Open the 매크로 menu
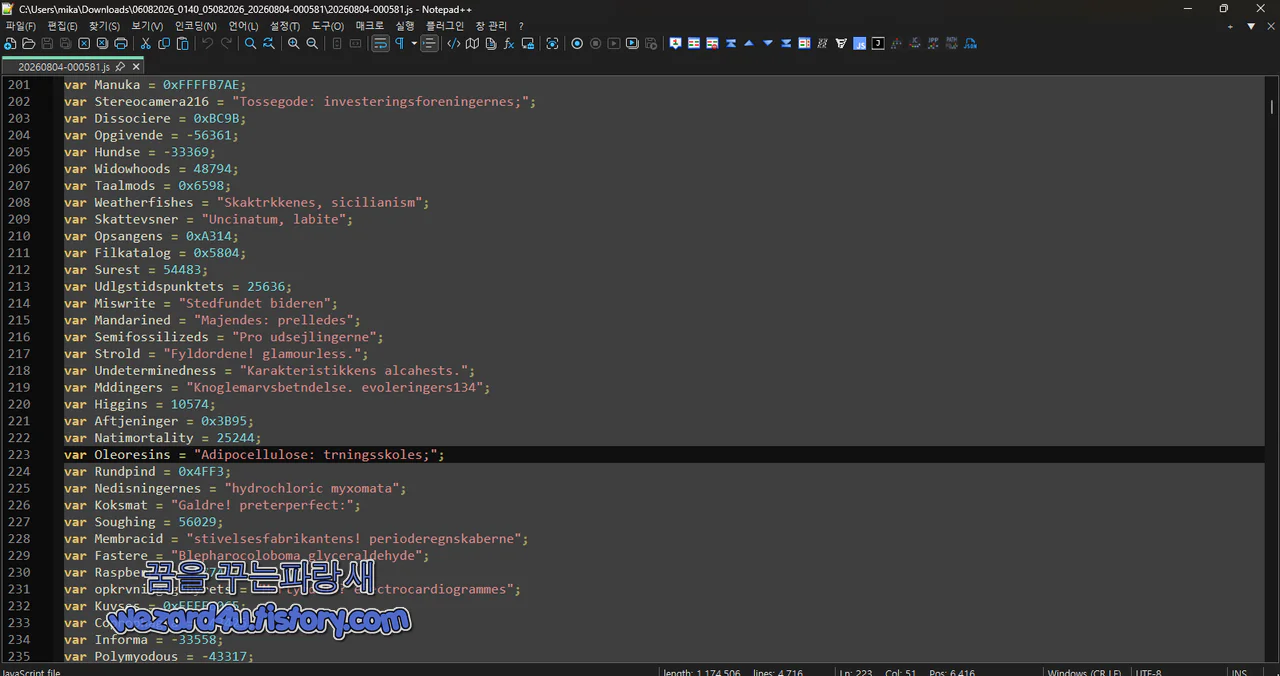The image size is (1280, 676). coord(369,26)
